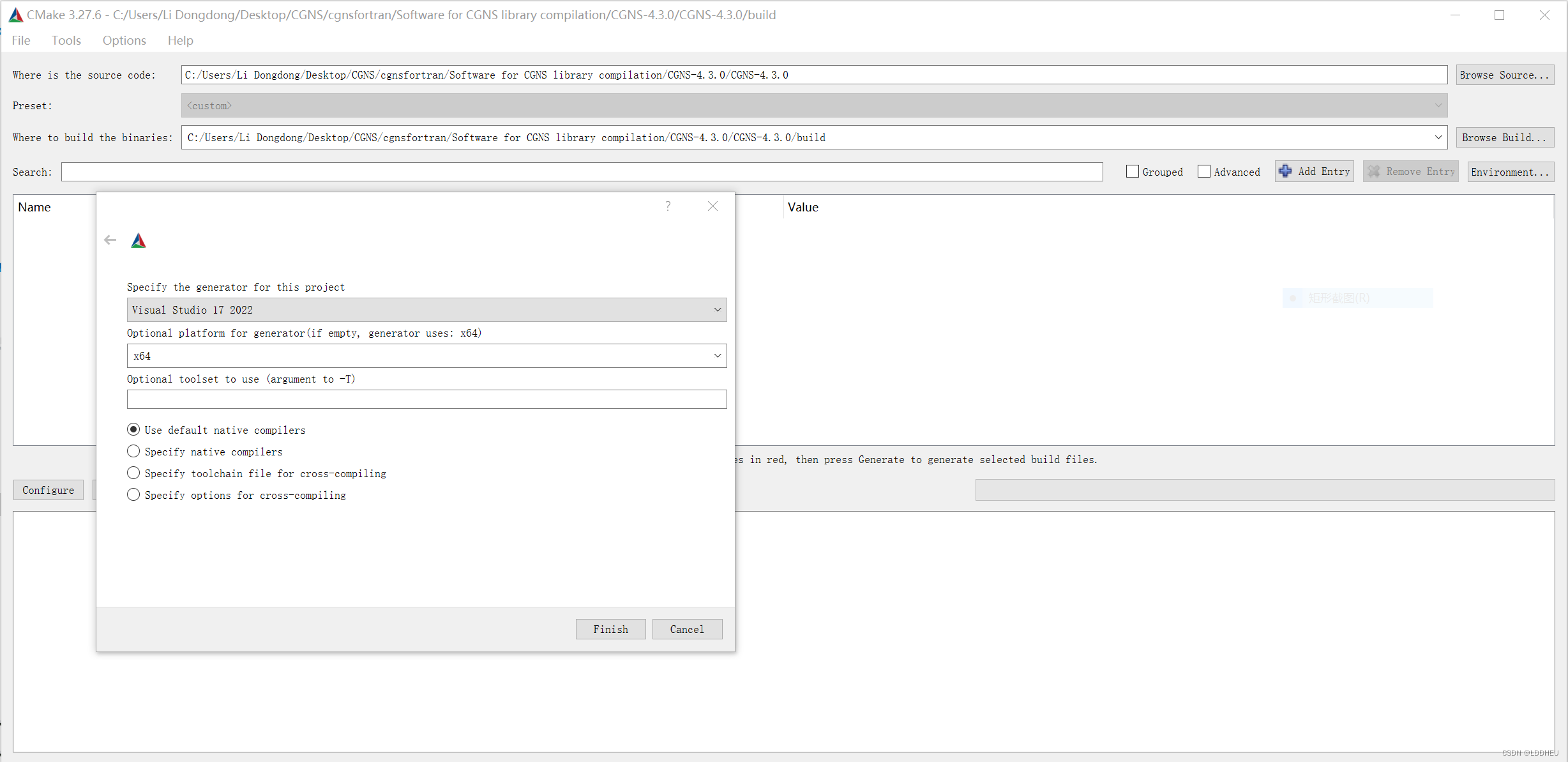This screenshot has width=1568, height=762.
Task: Click the source code path field
Action: point(814,75)
